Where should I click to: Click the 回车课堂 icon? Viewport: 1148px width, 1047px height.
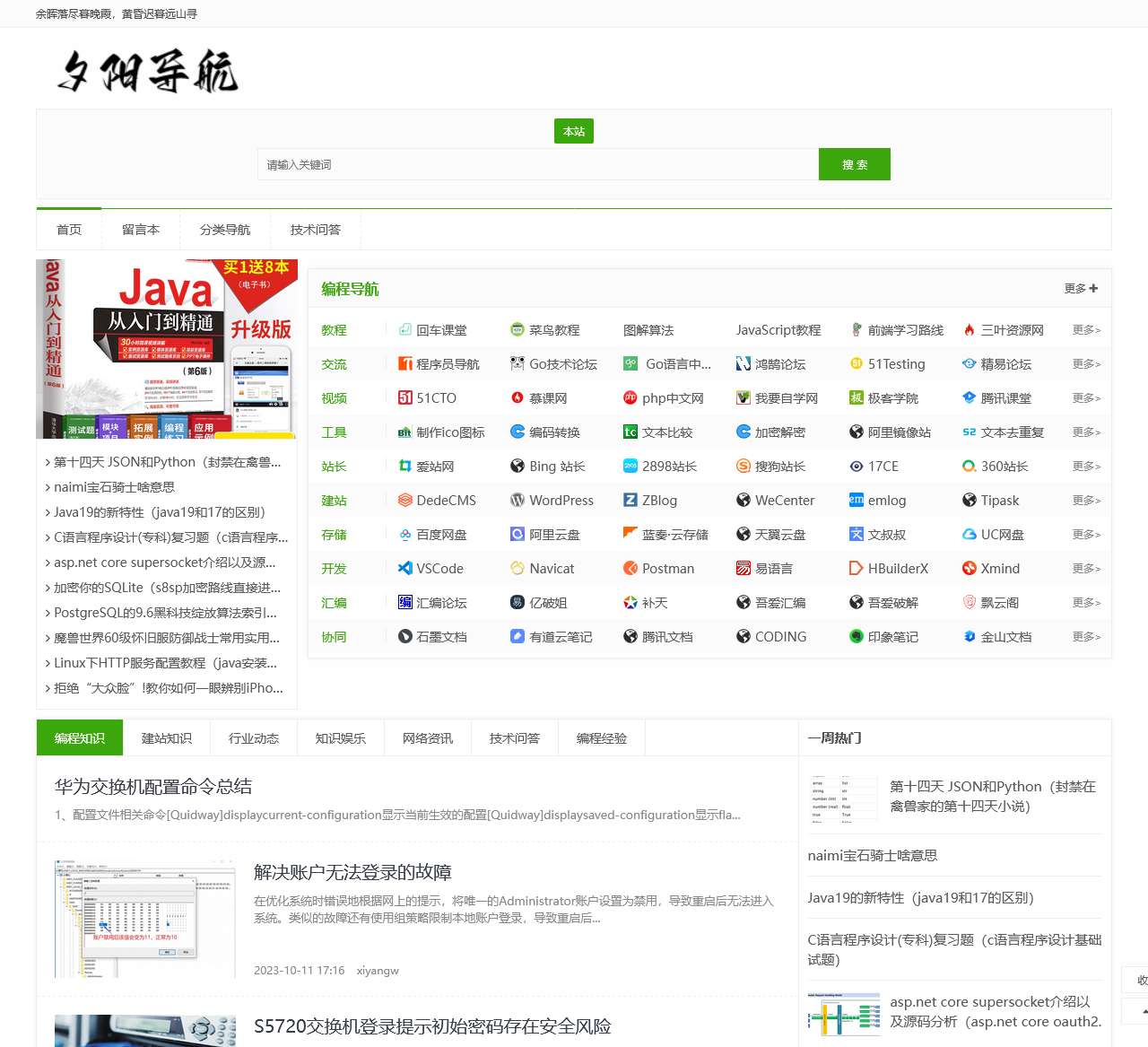(x=405, y=330)
